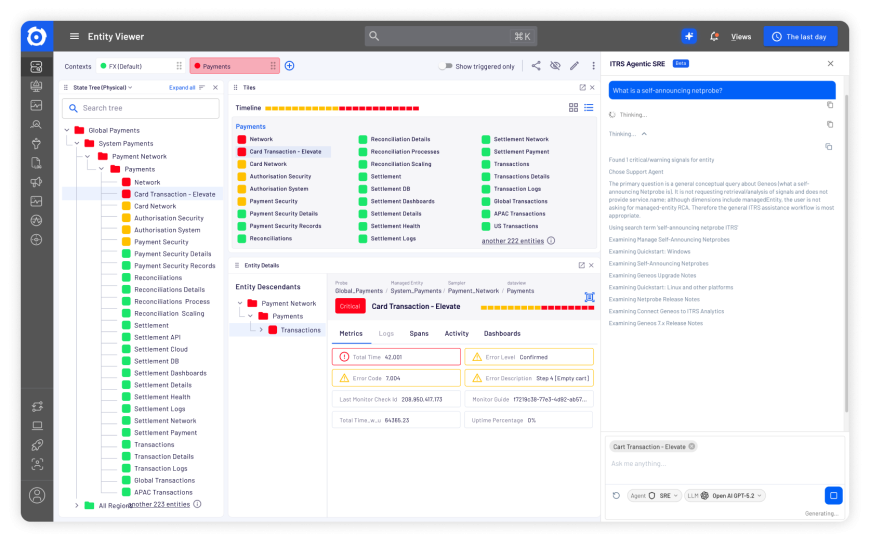
Task: Click the Total Time 42,001 metric
Action: pos(396,357)
